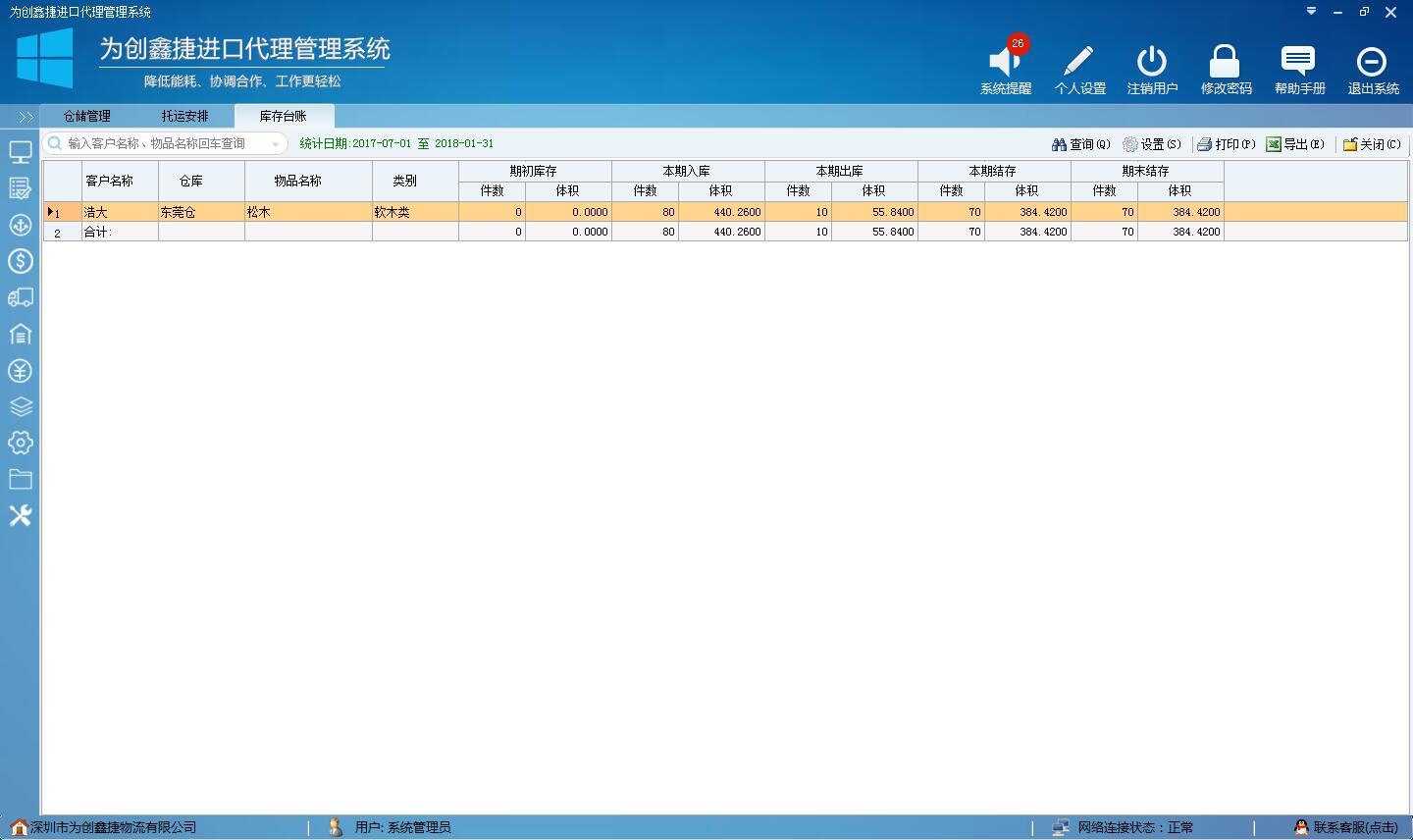Viewport: 1413px width, 840px height.
Task: Click the 期末结存 group header
Action: (1147, 171)
